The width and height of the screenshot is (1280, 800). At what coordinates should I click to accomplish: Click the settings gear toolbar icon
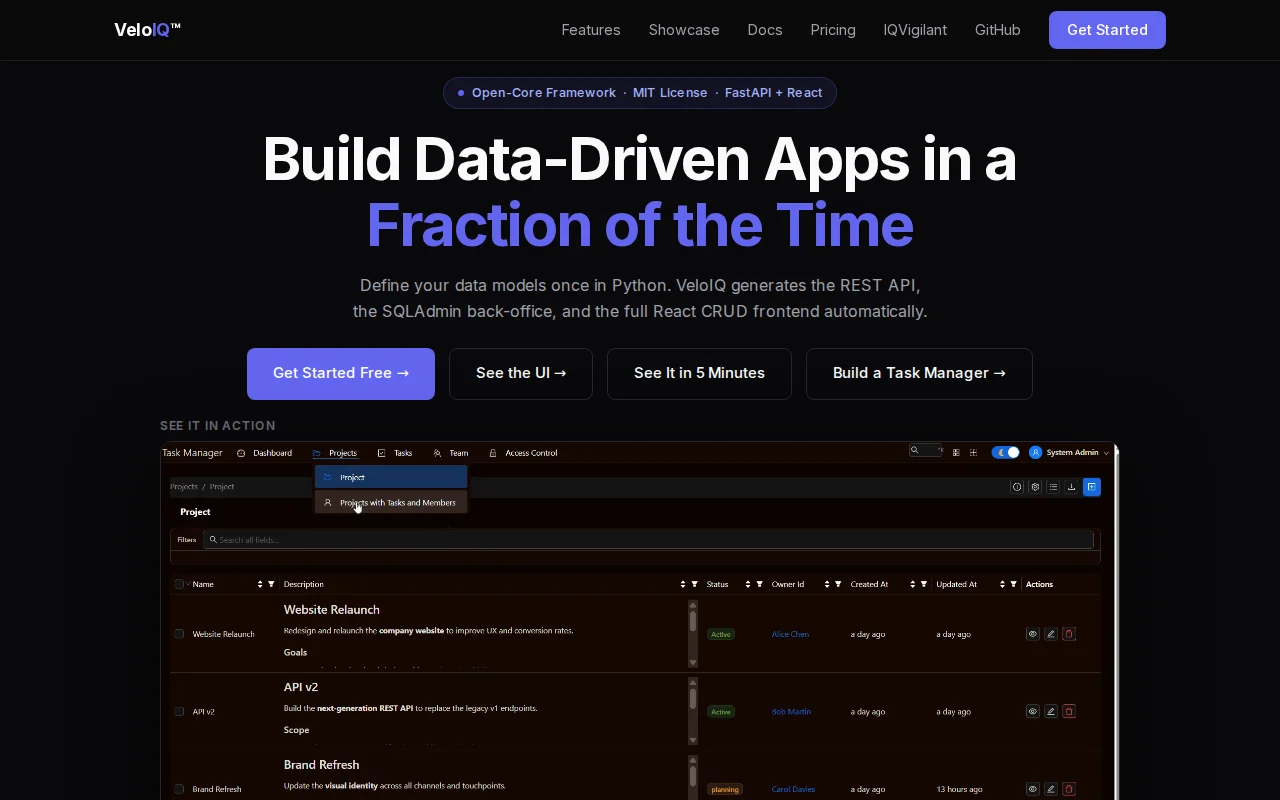pyautogui.click(x=1035, y=487)
